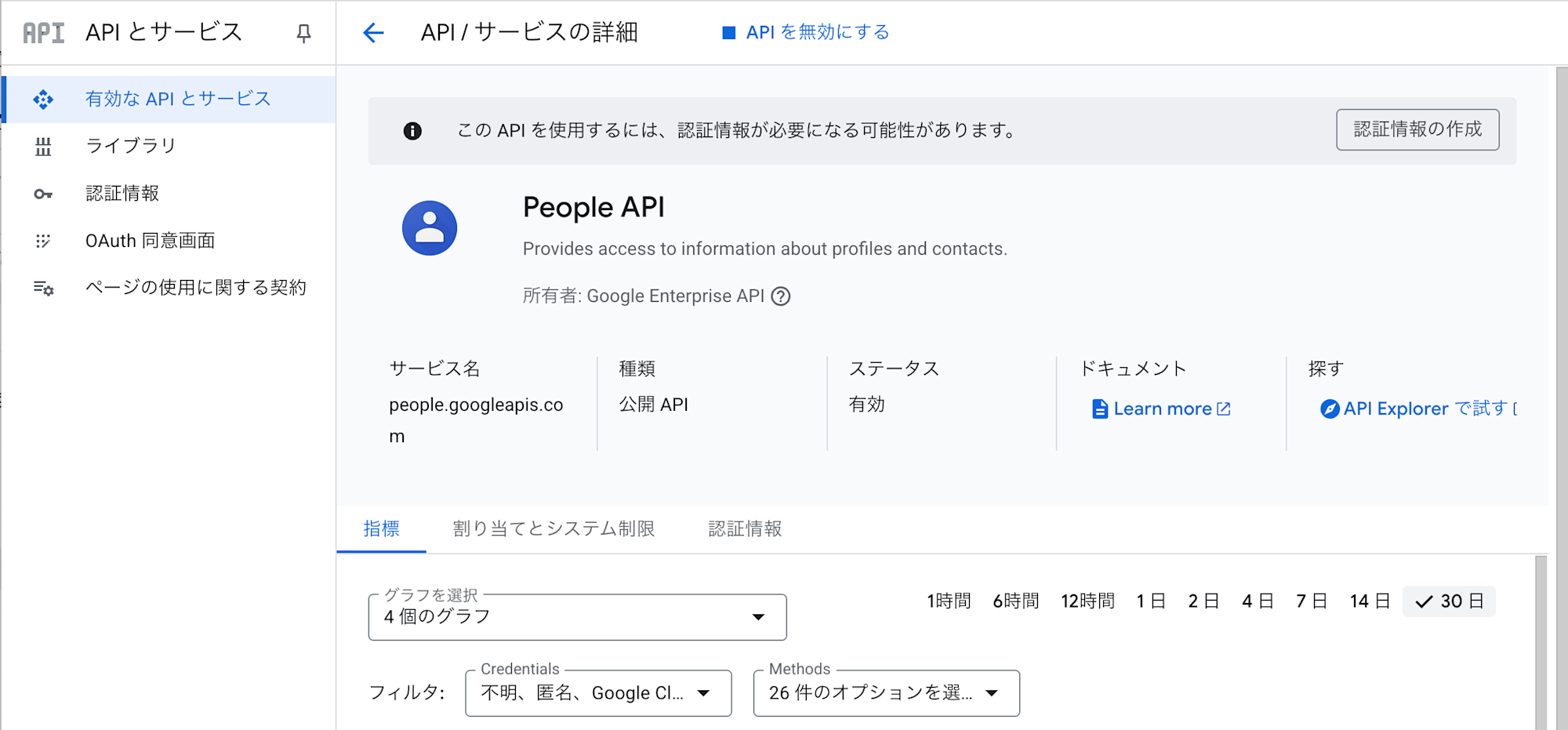Click API を無効にする button
Viewport: 1568px width, 730px height.
(x=806, y=33)
